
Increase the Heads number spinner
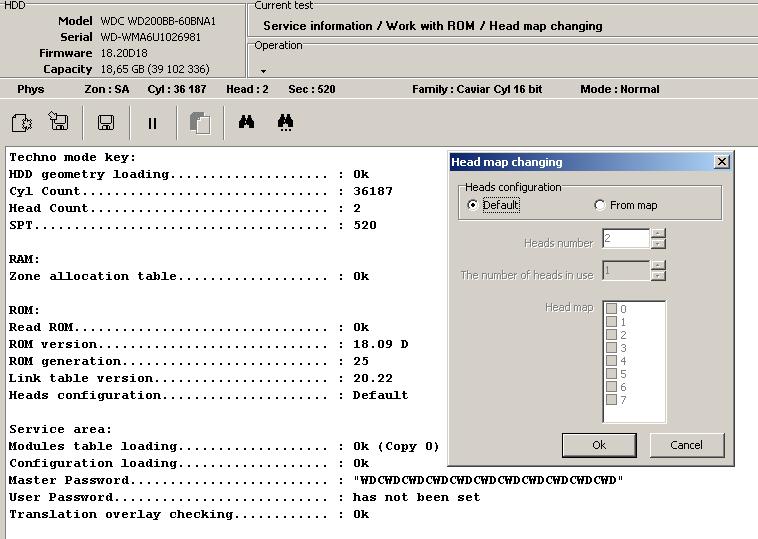657,233
